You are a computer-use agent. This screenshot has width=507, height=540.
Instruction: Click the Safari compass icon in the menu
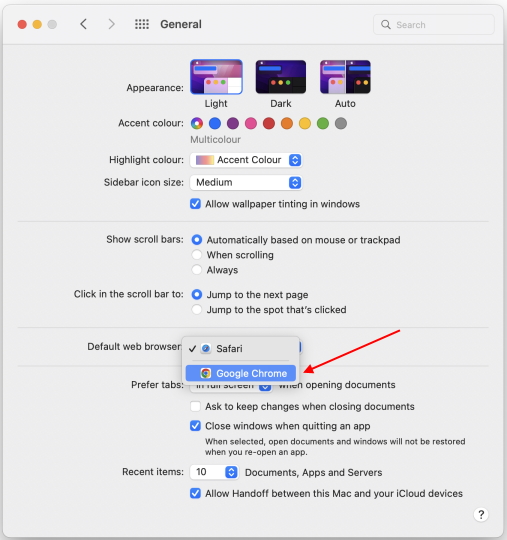click(x=206, y=349)
